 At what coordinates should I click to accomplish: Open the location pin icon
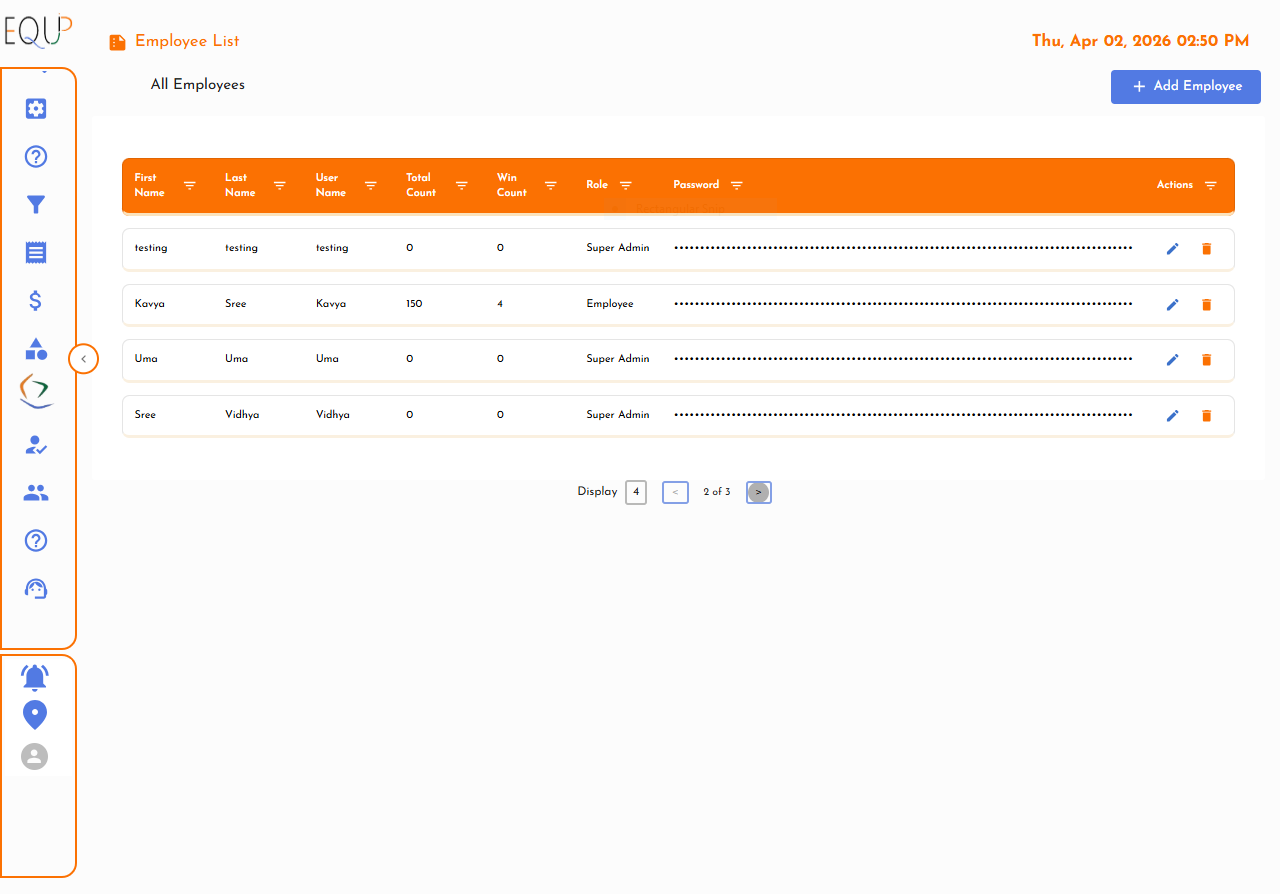coord(35,715)
